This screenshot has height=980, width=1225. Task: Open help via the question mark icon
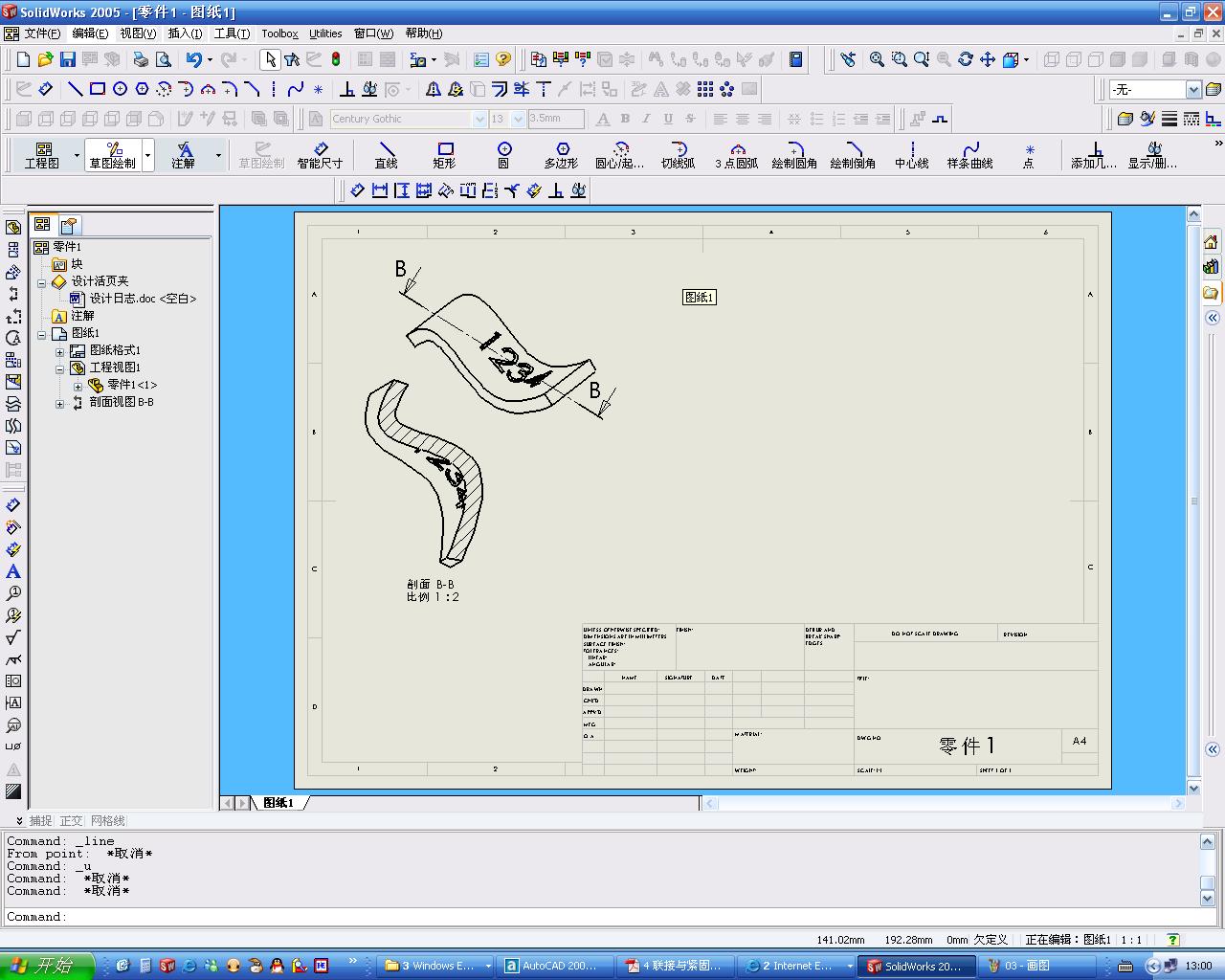(x=503, y=59)
